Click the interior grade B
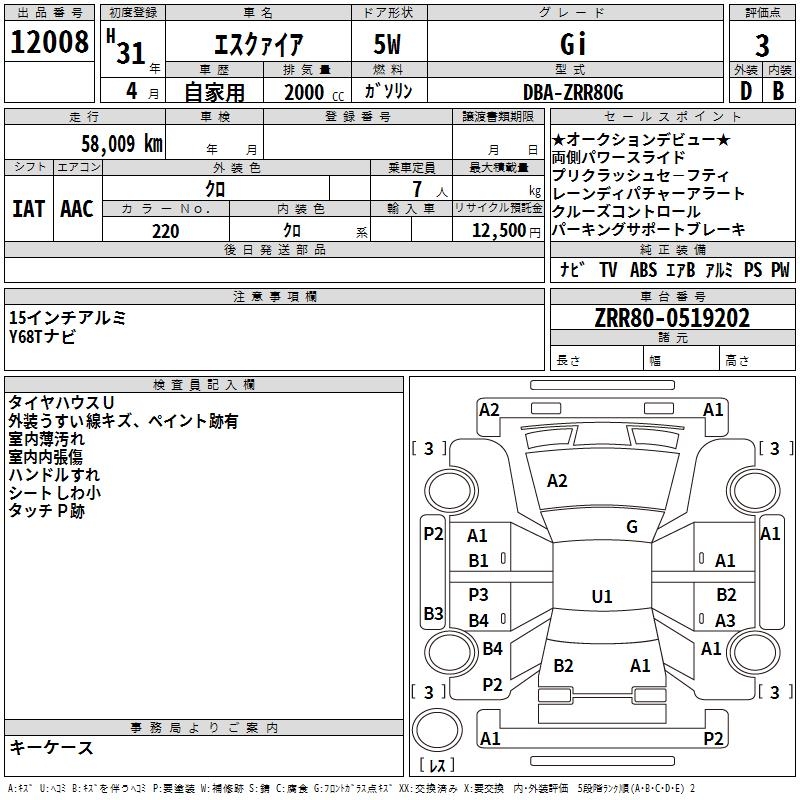 click(778, 91)
